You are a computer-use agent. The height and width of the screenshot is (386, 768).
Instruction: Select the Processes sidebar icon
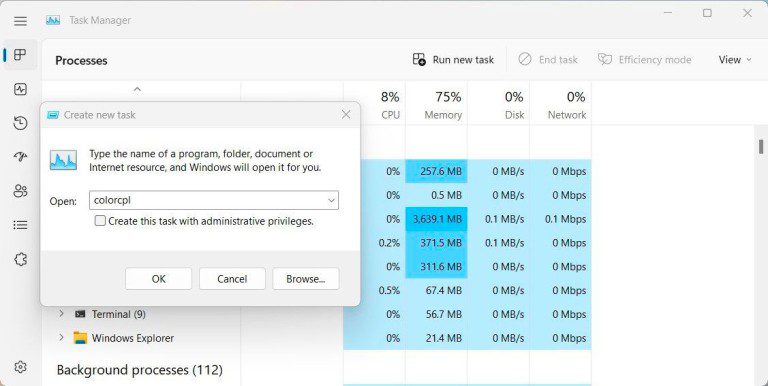pos(20,55)
